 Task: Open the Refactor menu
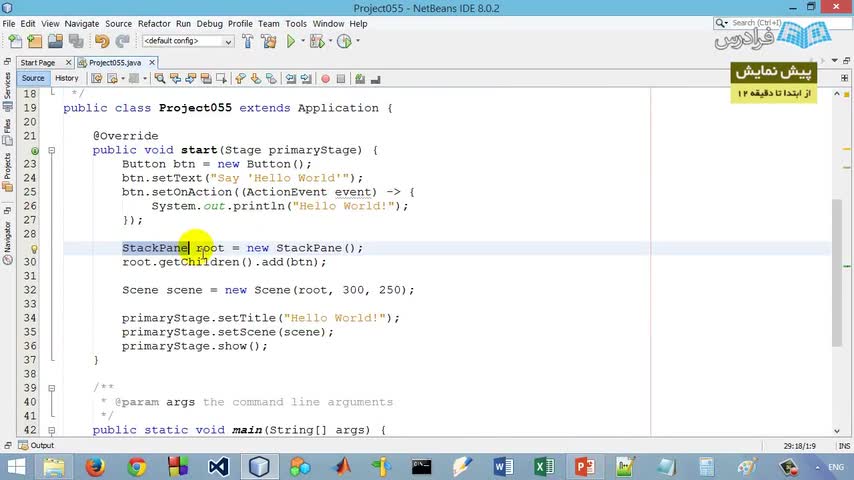tap(154, 24)
